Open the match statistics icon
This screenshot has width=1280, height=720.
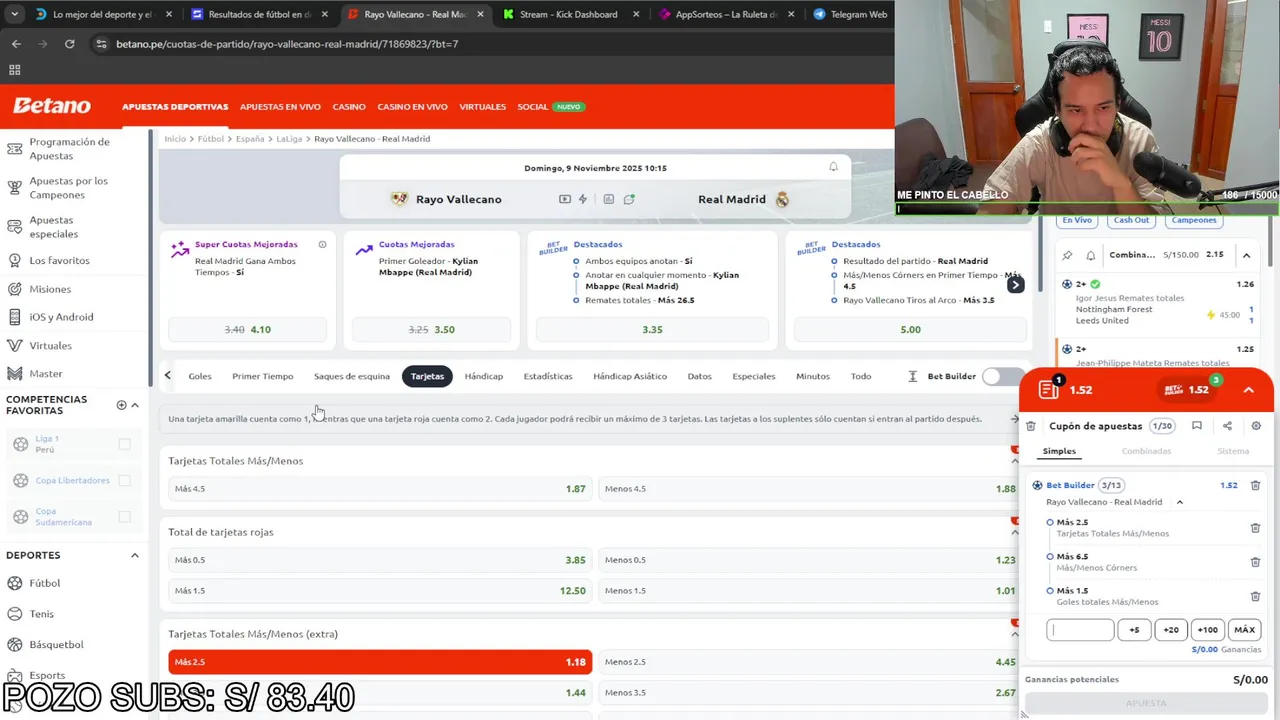608,199
